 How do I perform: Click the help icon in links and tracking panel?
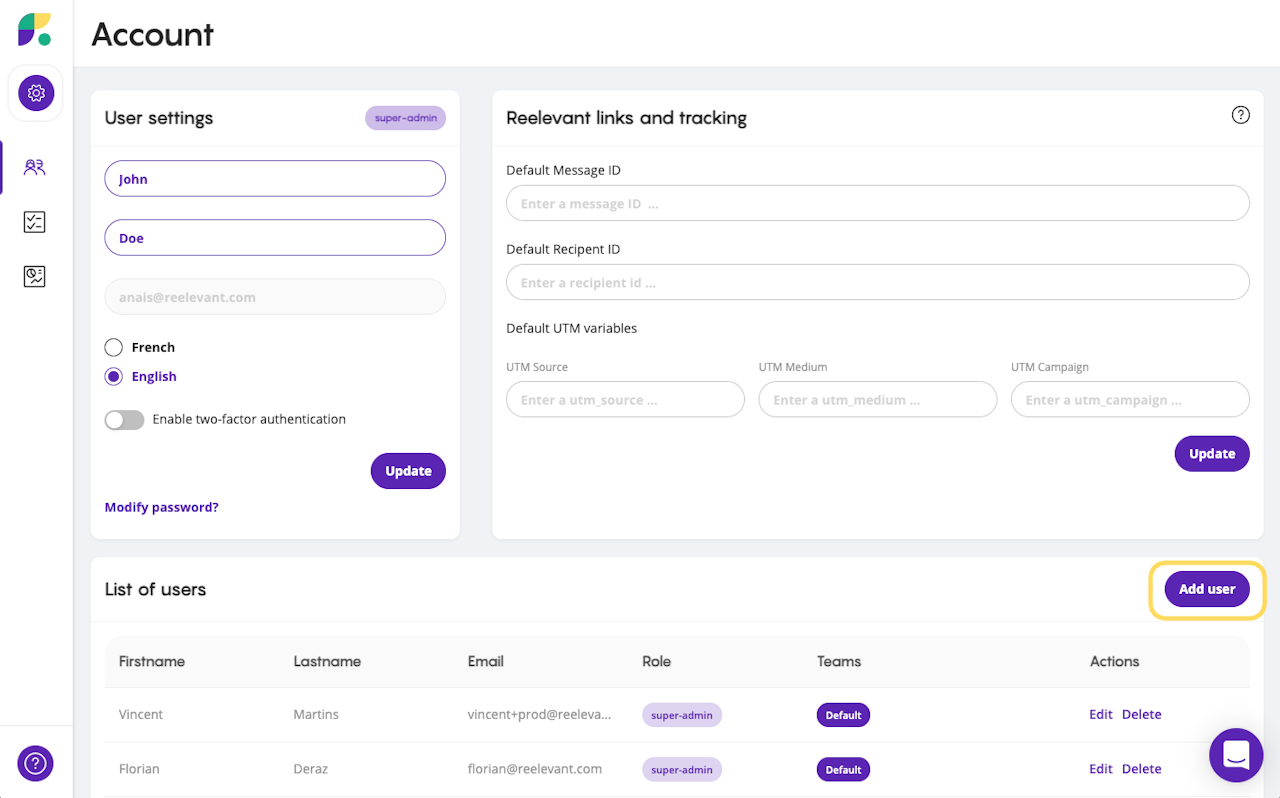tap(1240, 115)
